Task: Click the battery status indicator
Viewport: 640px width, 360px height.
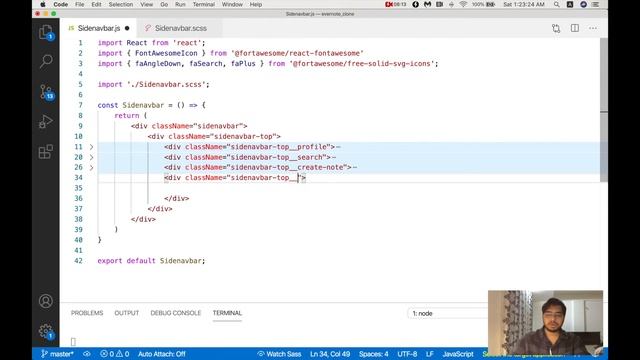Action: (x=484, y=4)
